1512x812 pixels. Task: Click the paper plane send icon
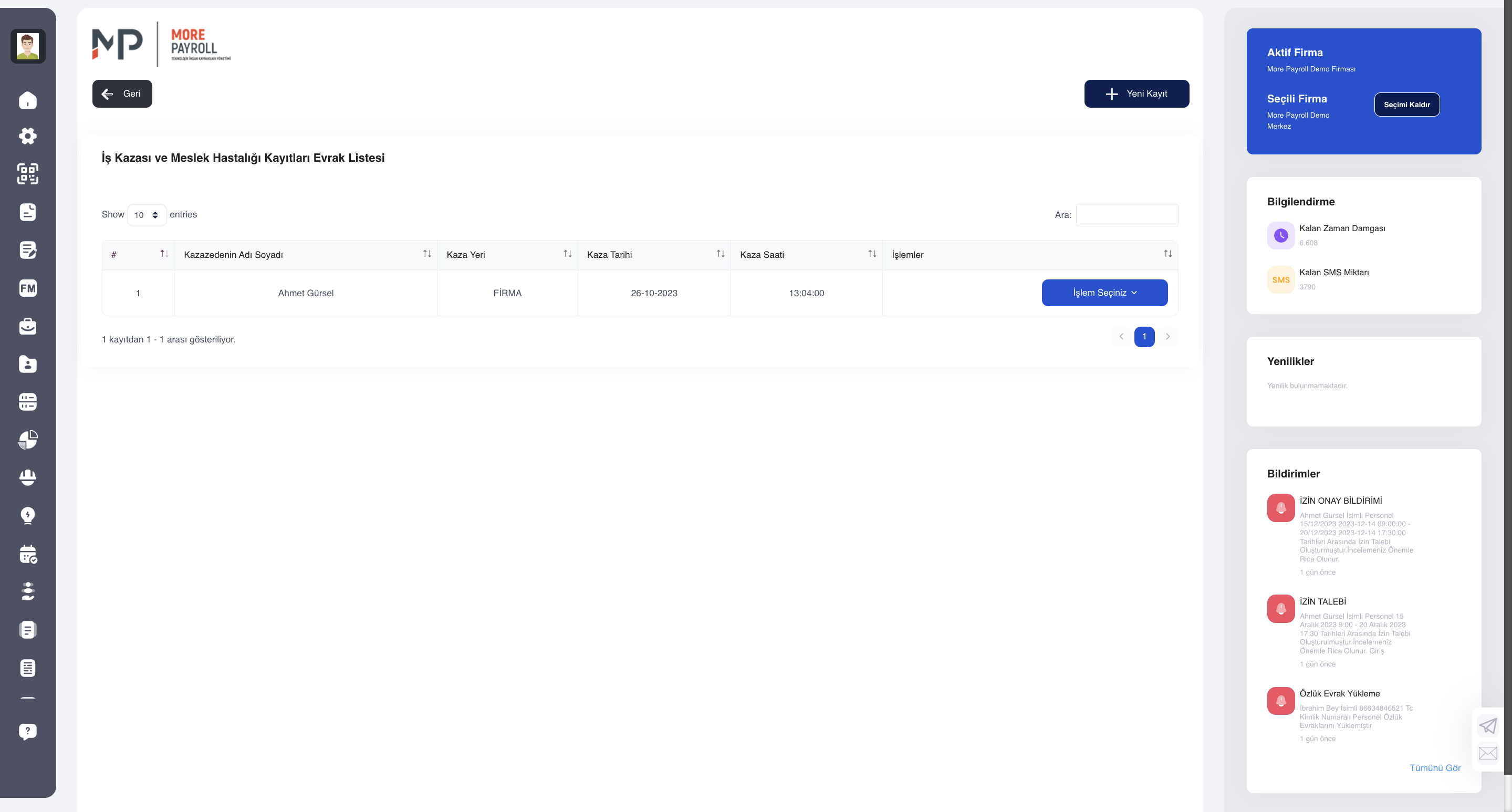1488,726
